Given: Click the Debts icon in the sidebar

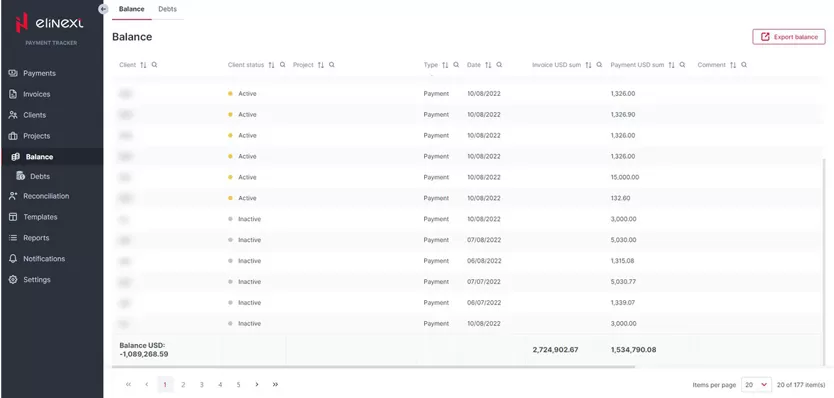Looking at the screenshot, I should click(21, 176).
